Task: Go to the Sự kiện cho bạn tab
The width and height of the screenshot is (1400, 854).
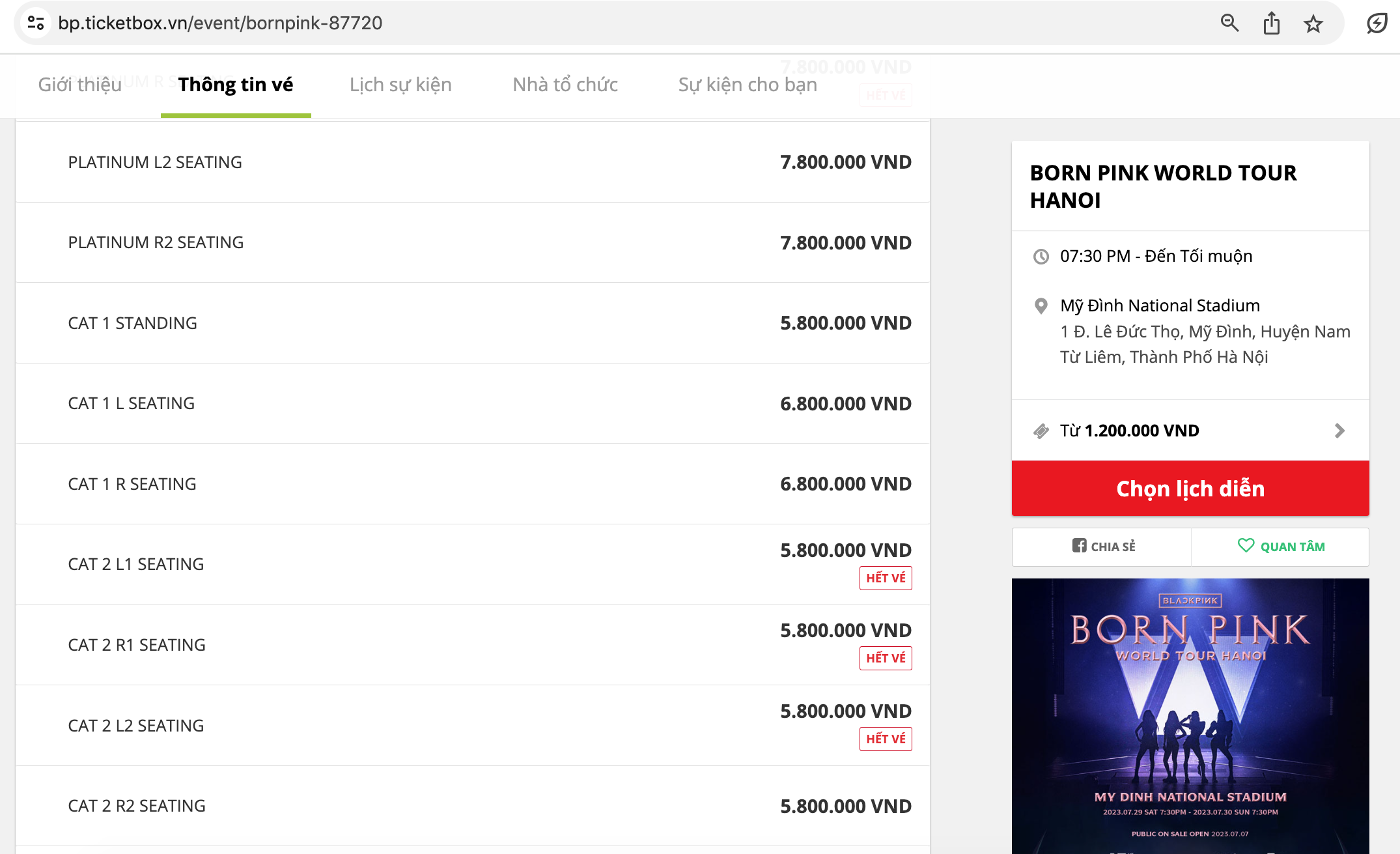Action: click(x=748, y=85)
